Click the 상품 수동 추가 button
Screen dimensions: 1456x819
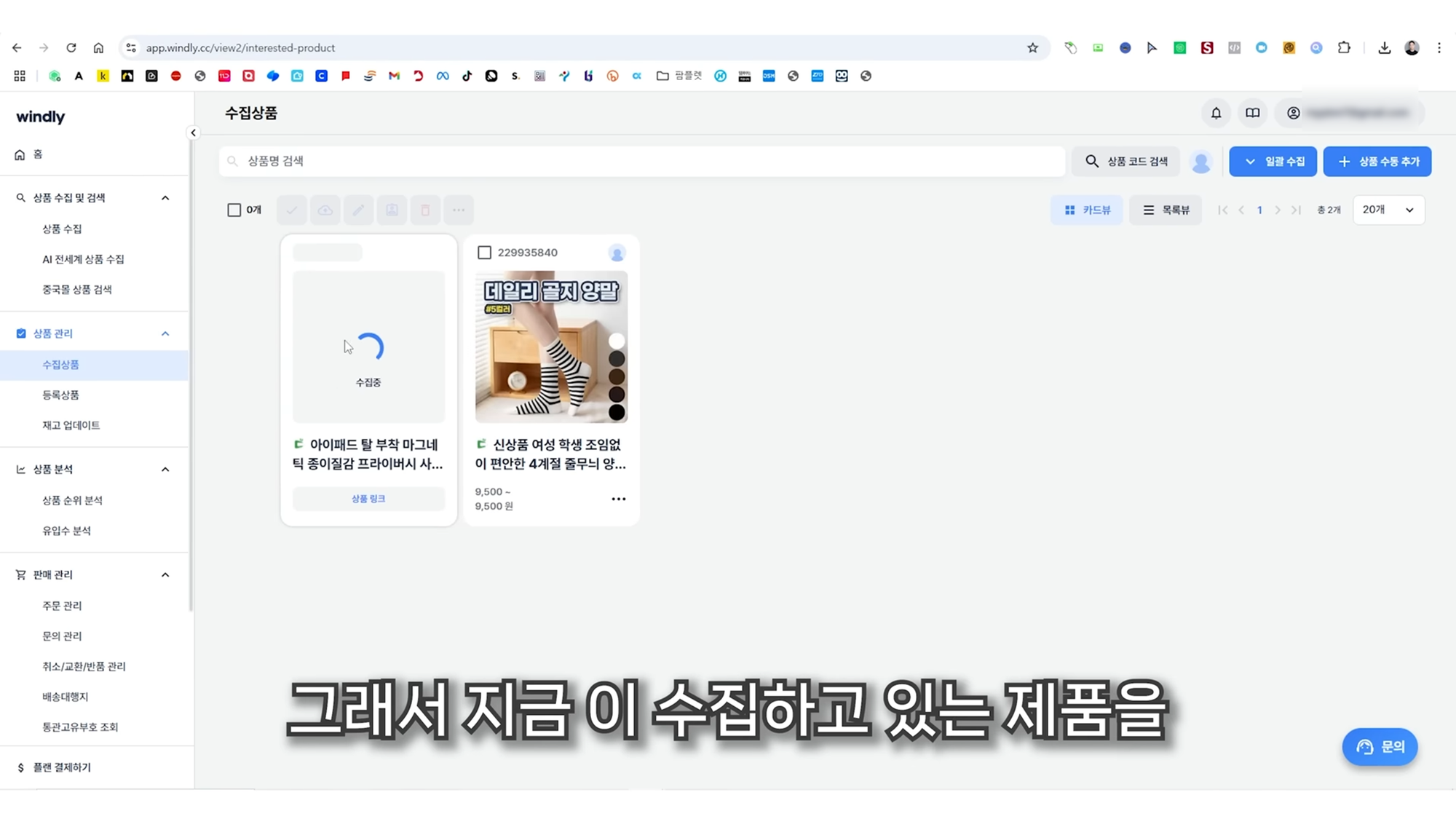1377,161
